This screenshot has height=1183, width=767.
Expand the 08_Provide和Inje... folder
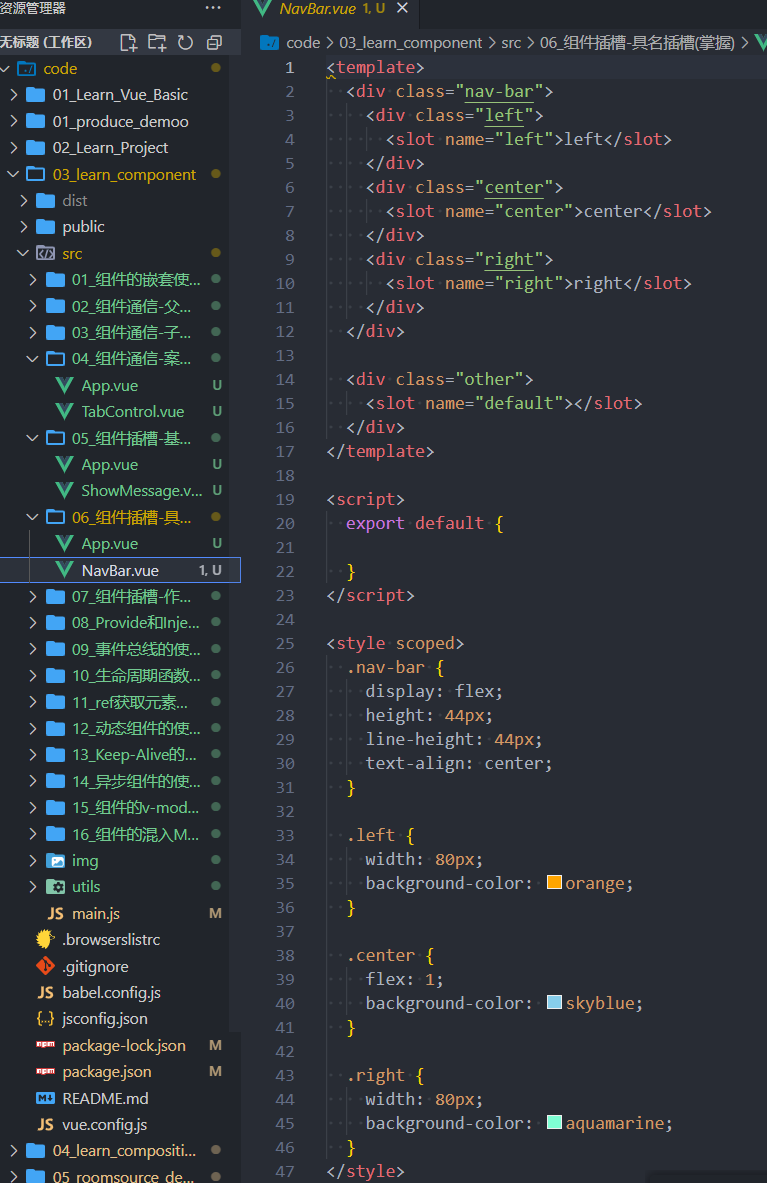coord(32,622)
